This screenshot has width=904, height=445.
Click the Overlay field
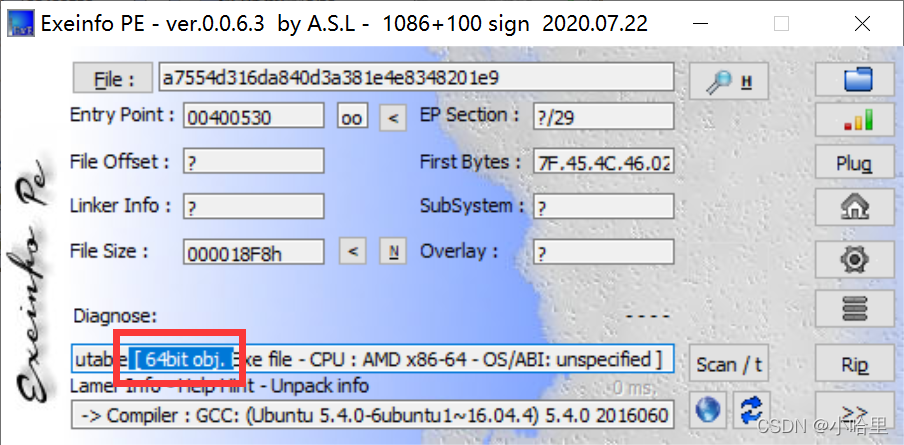pyautogui.click(x=603, y=252)
